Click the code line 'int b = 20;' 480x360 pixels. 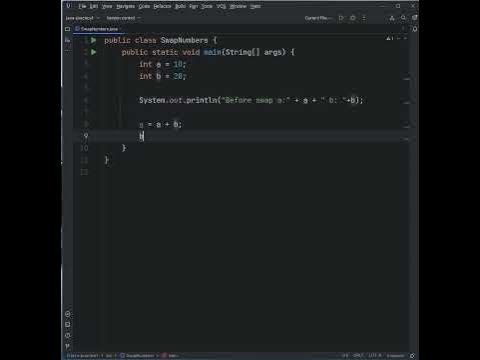tap(163, 76)
